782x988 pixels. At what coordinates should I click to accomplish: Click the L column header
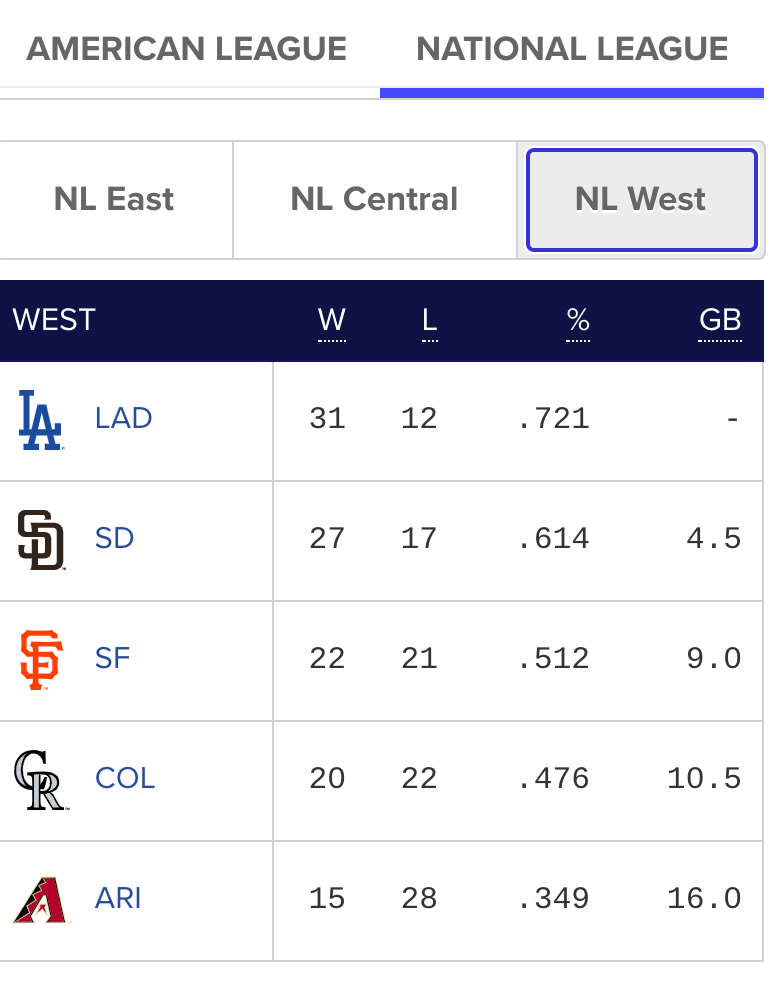(430, 320)
